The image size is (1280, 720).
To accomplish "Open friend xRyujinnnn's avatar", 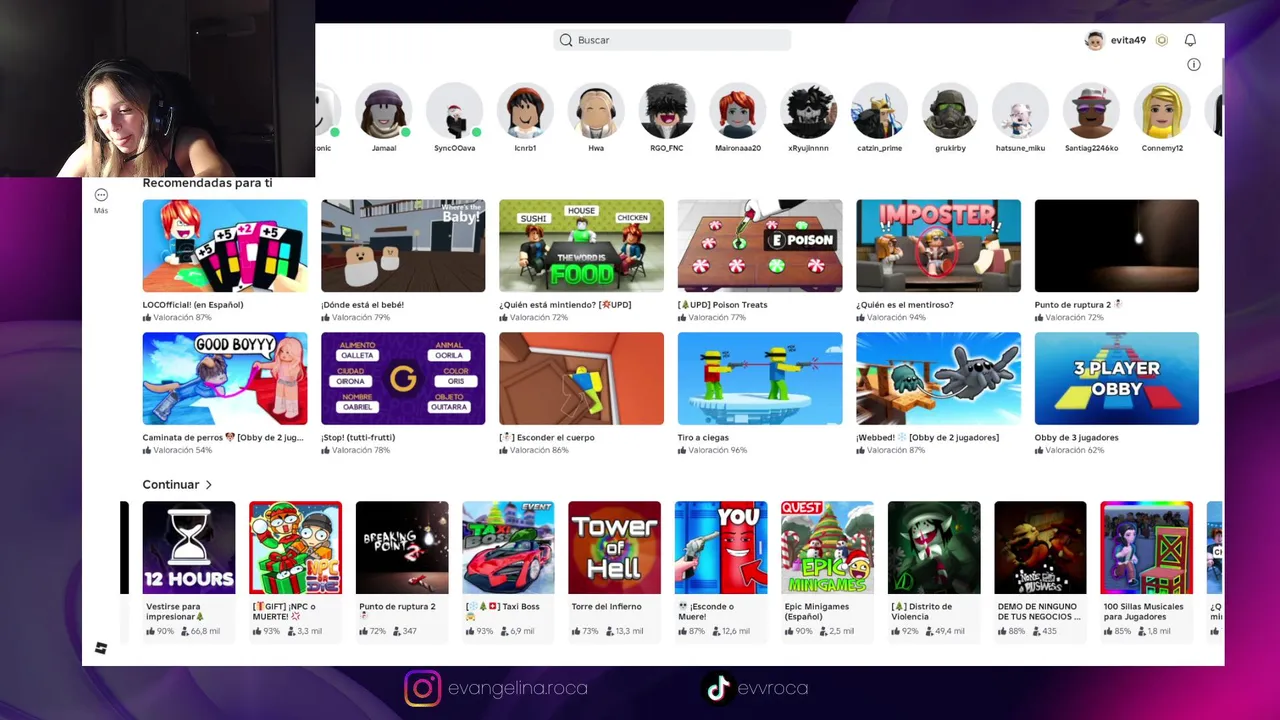I will pyautogui.click(x=808, y=111).
